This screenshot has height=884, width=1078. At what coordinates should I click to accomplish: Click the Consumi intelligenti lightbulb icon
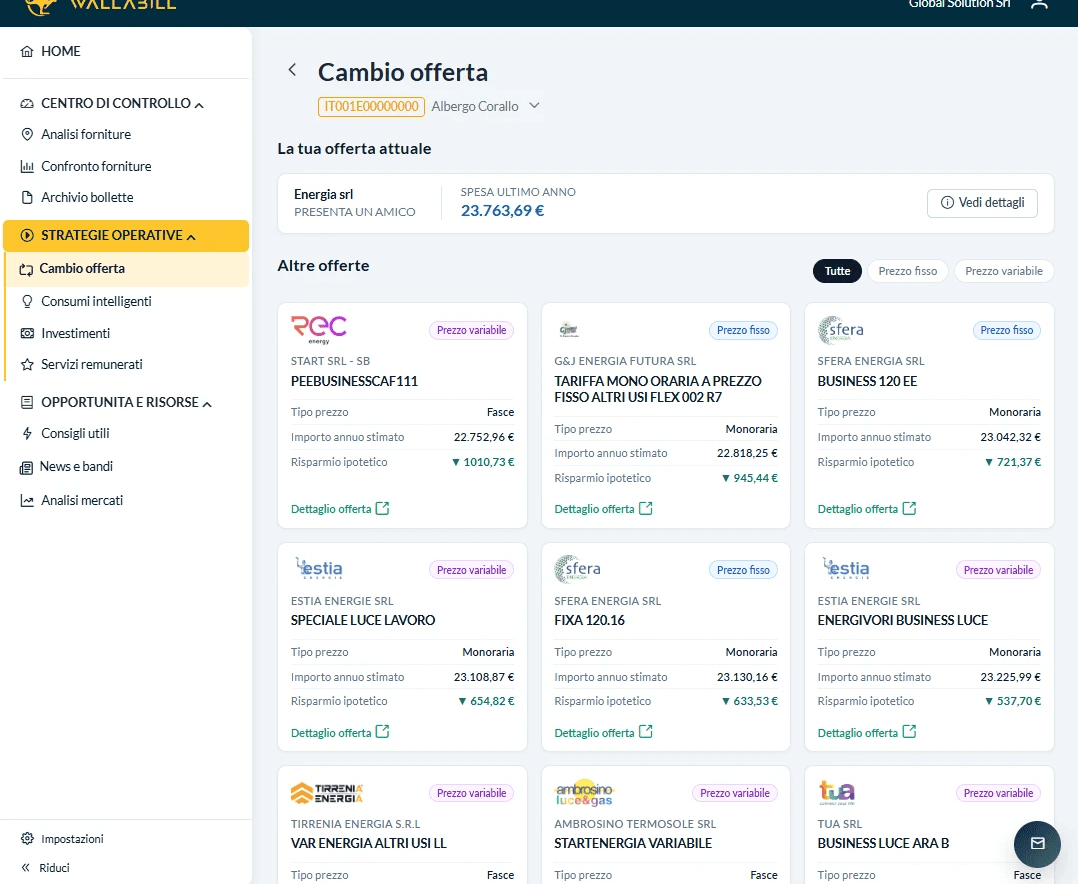coord(27,302)
